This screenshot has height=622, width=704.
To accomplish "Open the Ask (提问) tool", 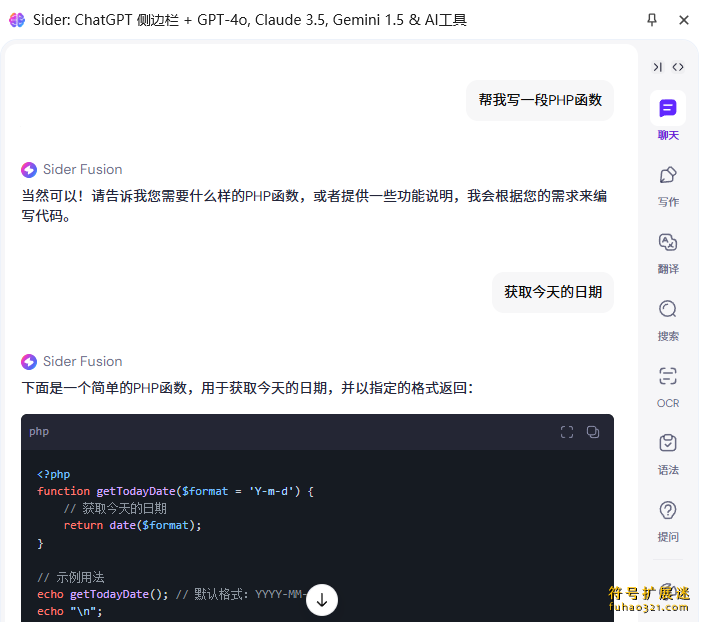I will pyautogui.click(x=668, y=510).
